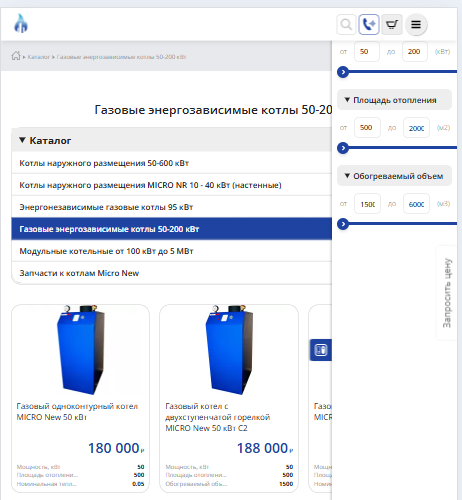
Task: Select Энергонезависимые газовые котлы 95 кВт
Action: (172, 207)
